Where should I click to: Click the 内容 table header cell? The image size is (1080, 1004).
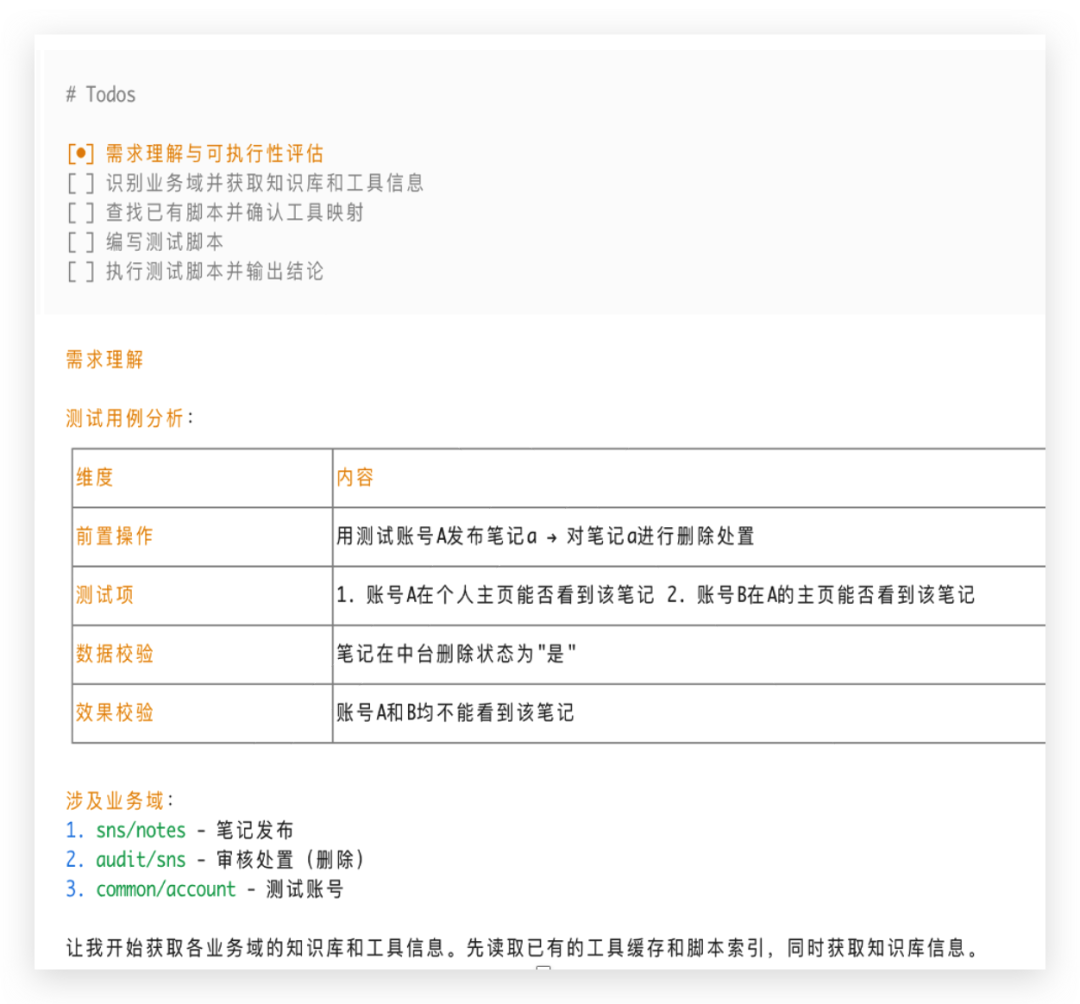pyautogui.click(x=689, y=478)
